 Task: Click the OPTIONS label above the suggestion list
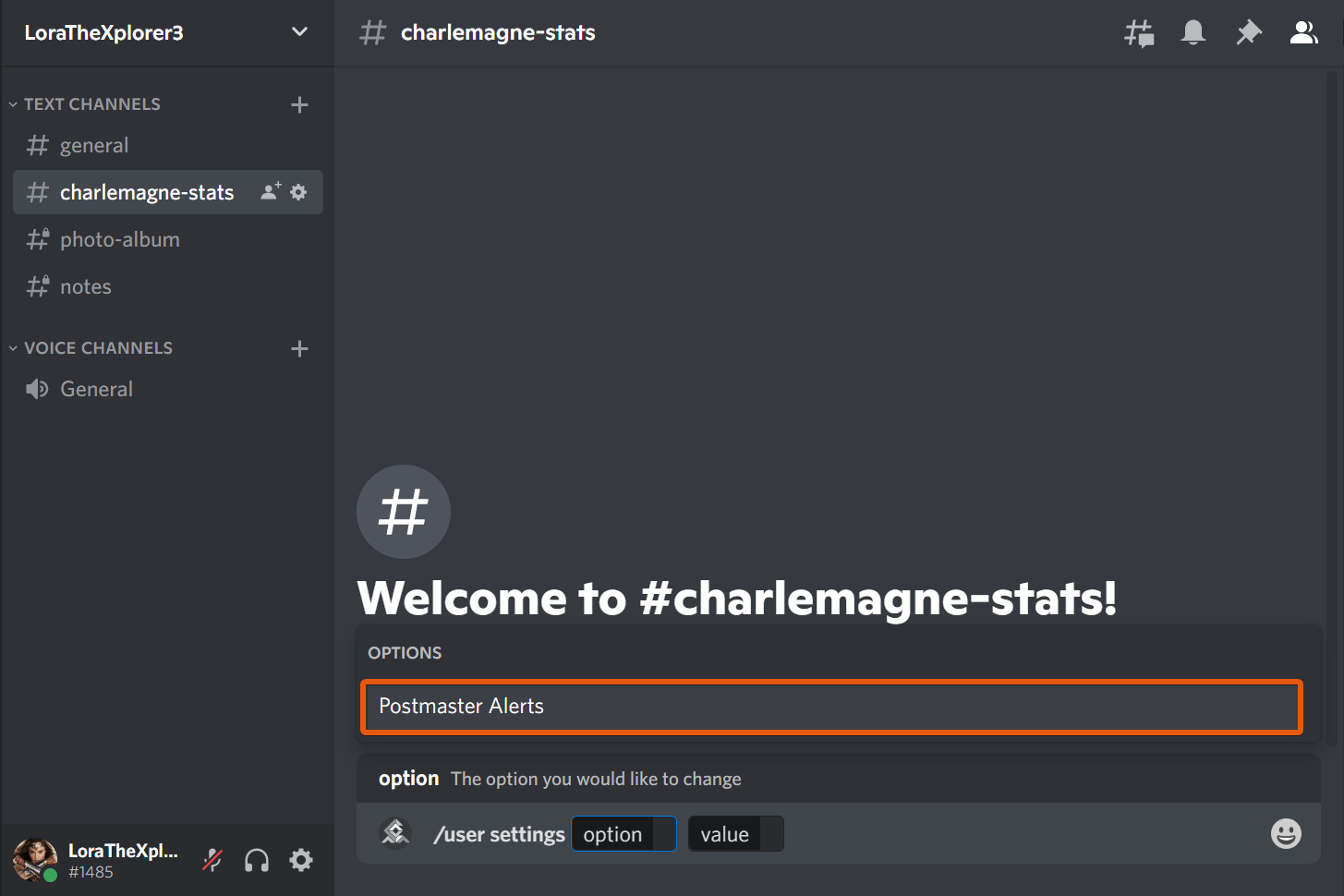click(x=405, y=653)
